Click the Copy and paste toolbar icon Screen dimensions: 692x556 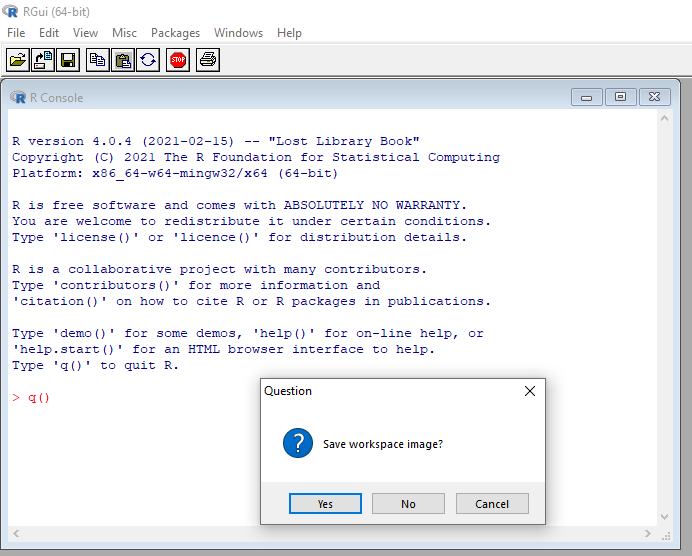point(148,60)
